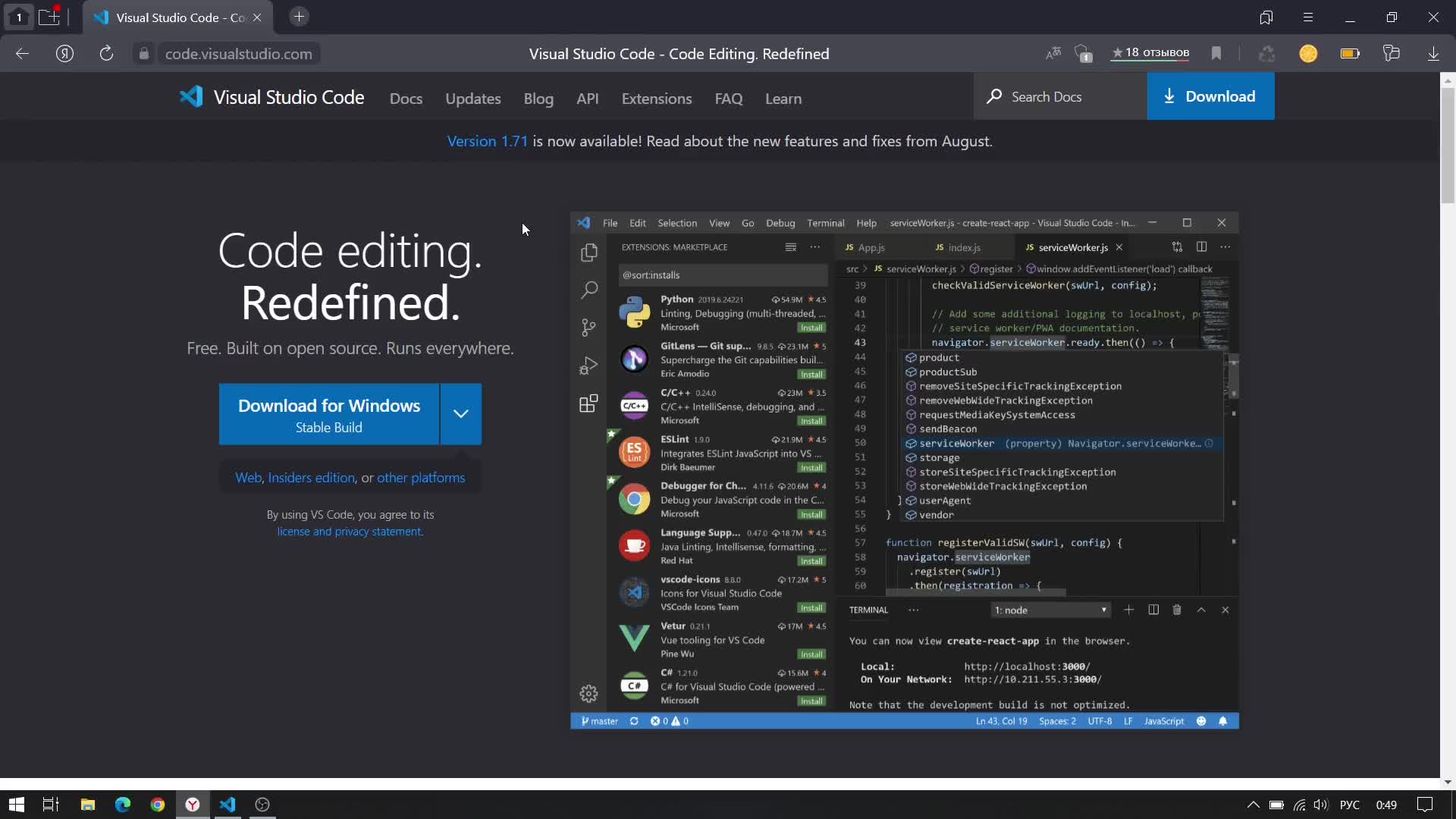Click the site lock security icon

(x=144, y=54)
